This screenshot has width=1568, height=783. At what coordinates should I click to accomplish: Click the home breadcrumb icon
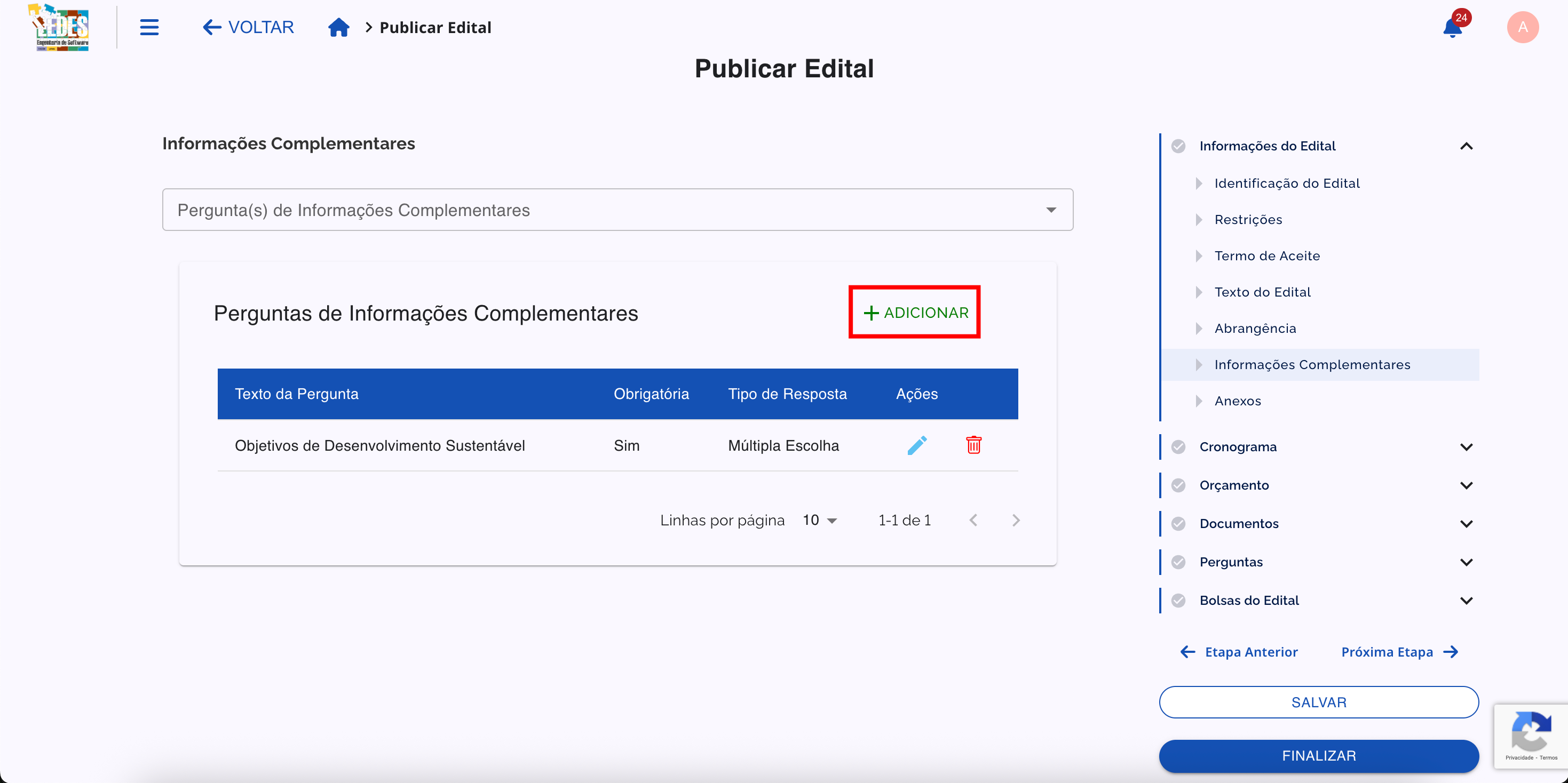click(x=338, y=27)
